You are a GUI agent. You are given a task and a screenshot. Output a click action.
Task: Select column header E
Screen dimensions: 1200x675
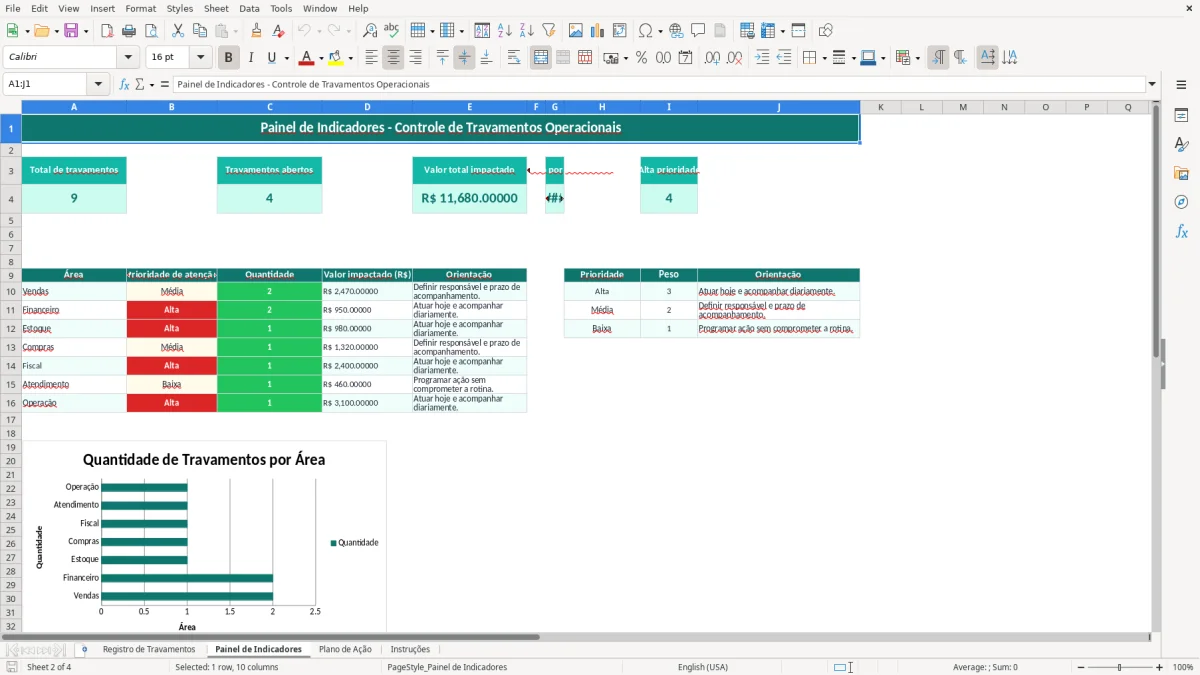click(x=470, y=107)
